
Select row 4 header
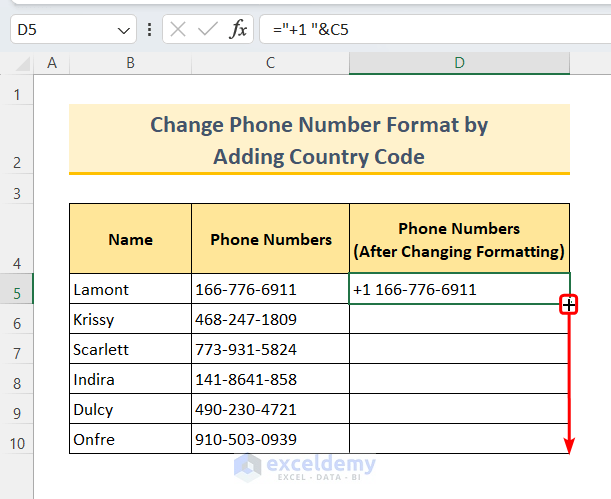coord(17,238)
